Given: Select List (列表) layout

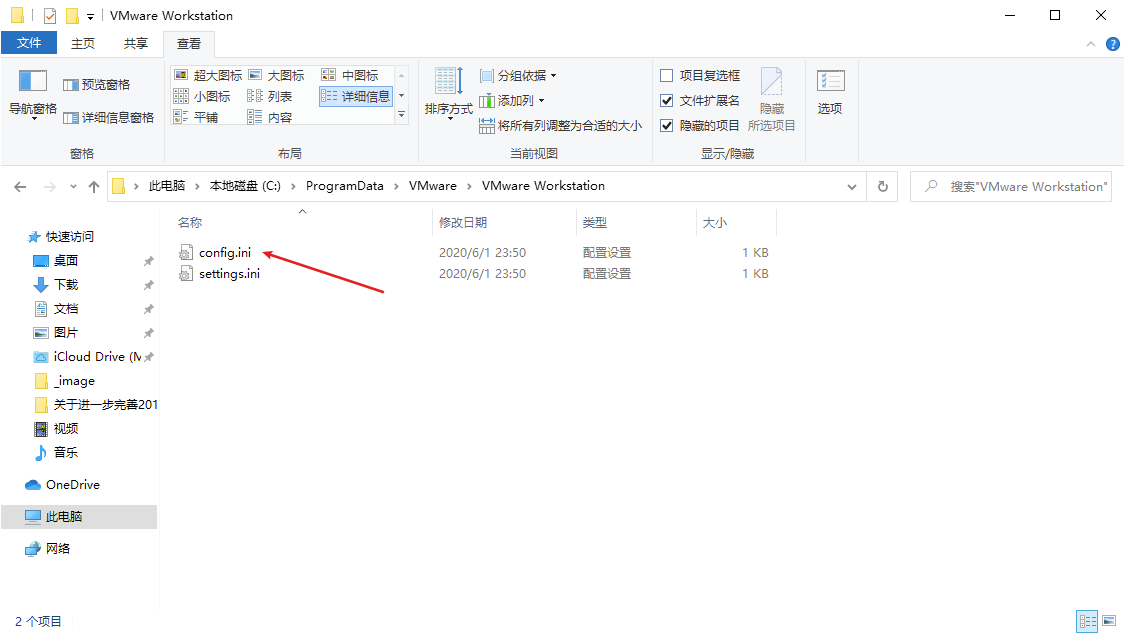Looking at the screenshot, I should tap(270, 96).
